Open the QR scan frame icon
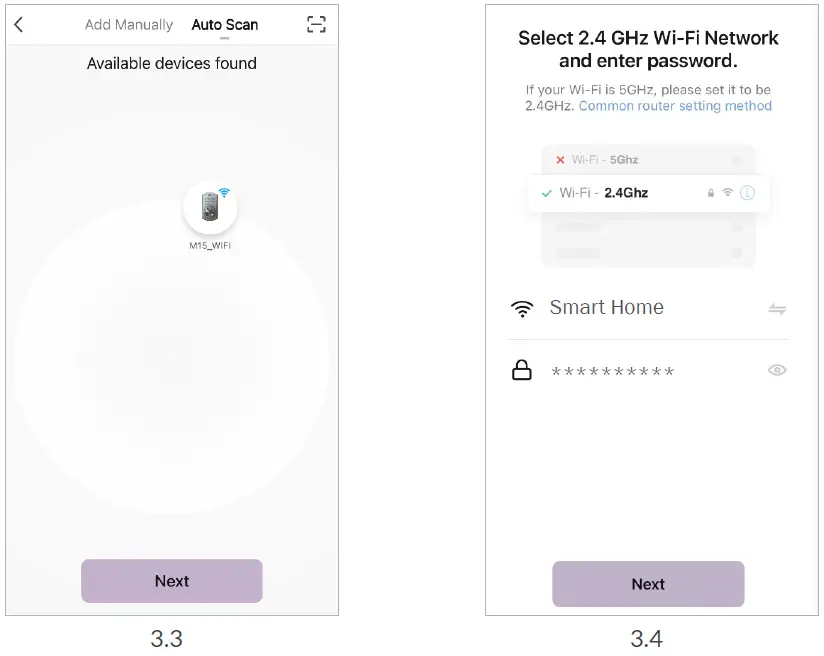 tap(316, 25)
